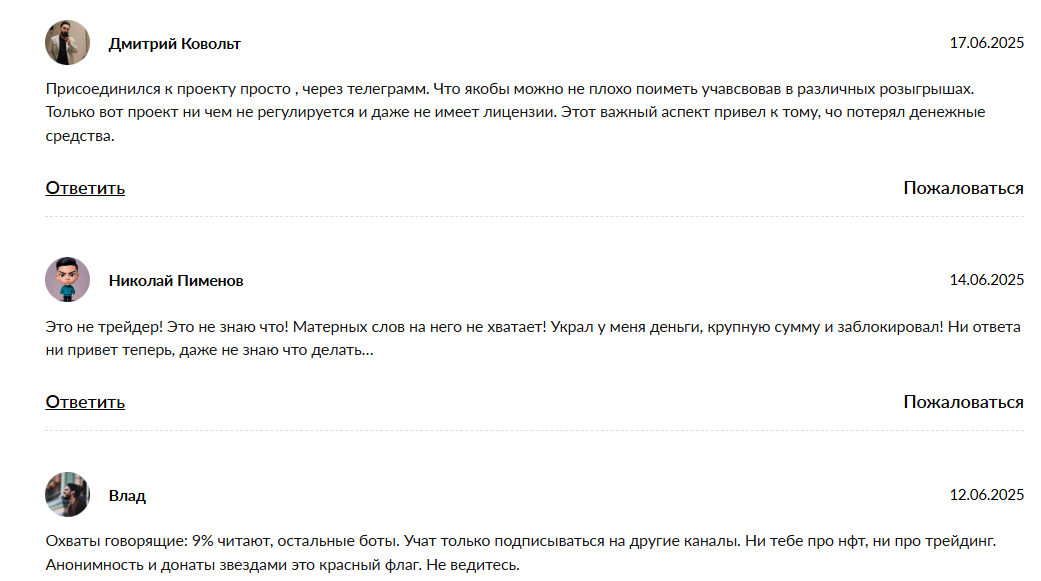Open Влад's round profile picture
This screenshot has height=581, width=1041.
(x=67, y=495)
